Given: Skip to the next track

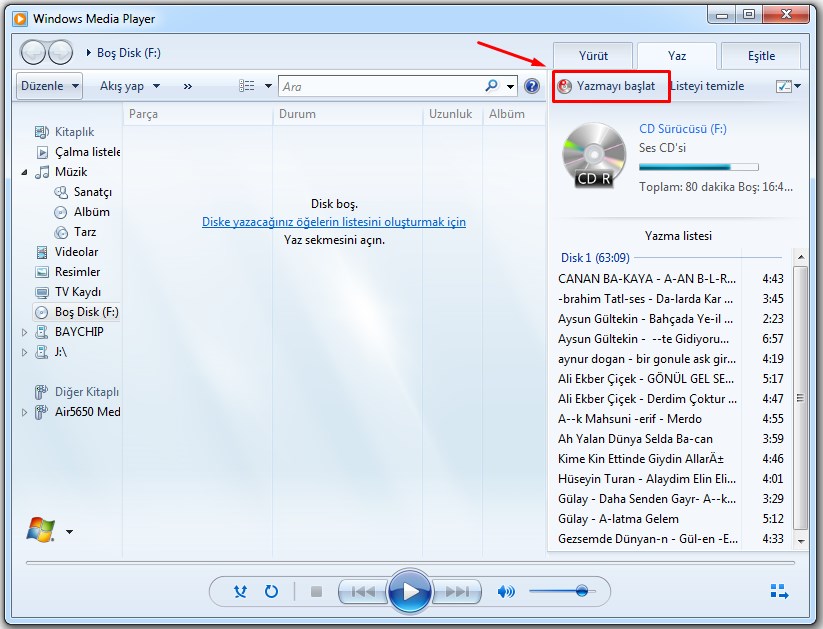Looking at the screenshot, I should [x=457, y=591].
